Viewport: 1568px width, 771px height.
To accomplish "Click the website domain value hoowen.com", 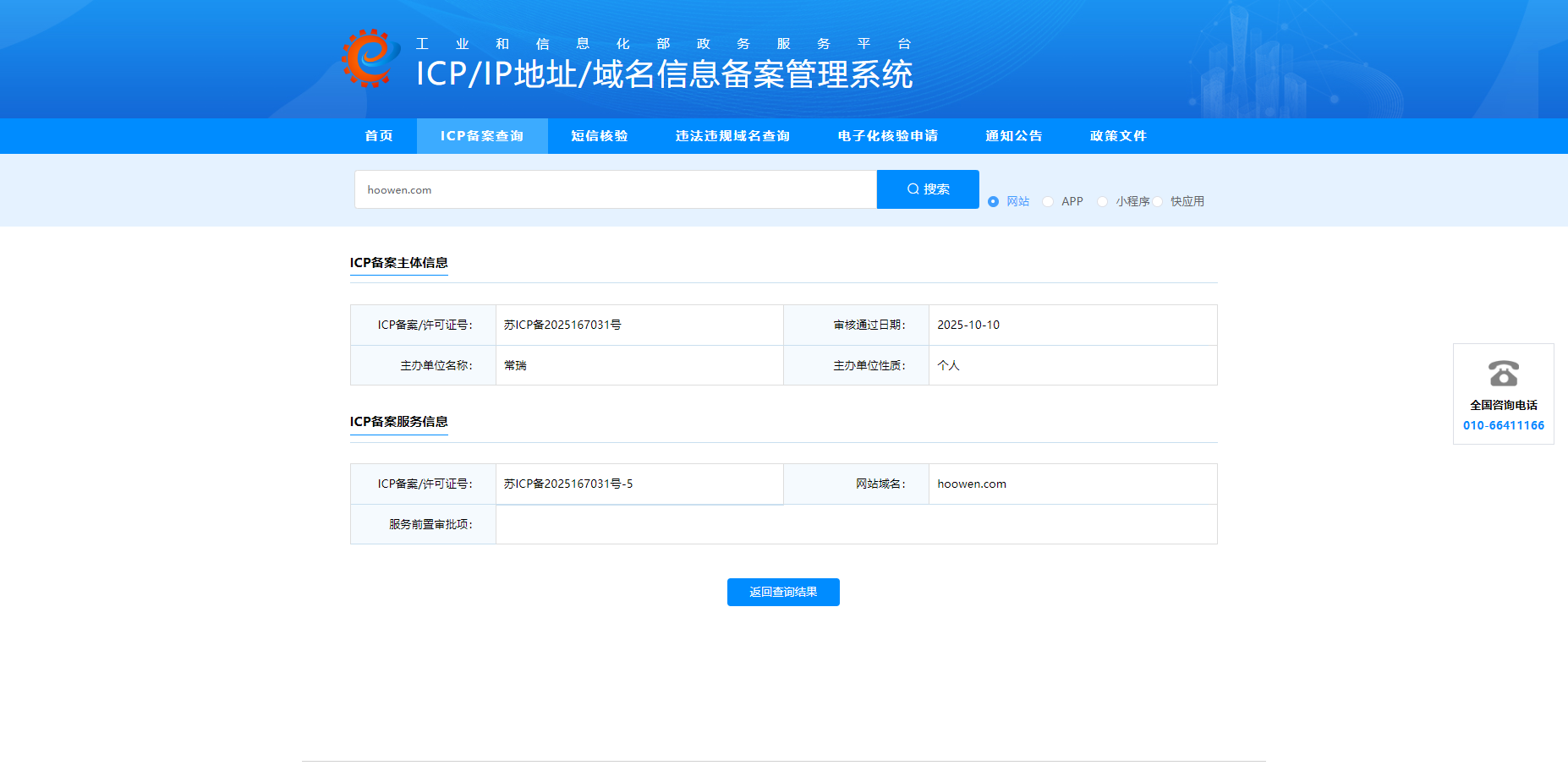I will [972, 484].
